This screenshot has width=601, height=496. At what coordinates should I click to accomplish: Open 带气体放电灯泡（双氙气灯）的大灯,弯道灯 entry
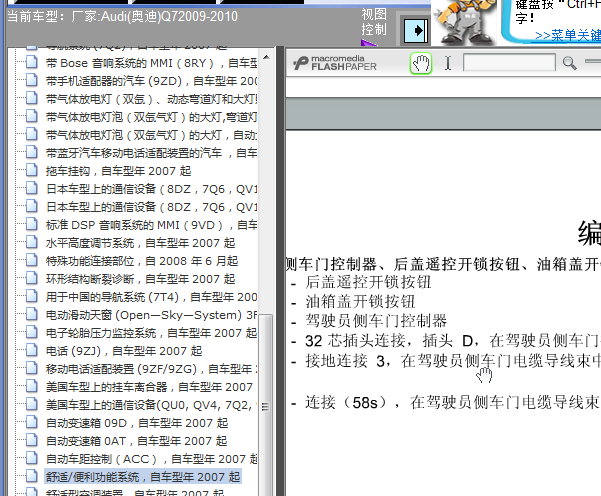[x=151, y=117]
